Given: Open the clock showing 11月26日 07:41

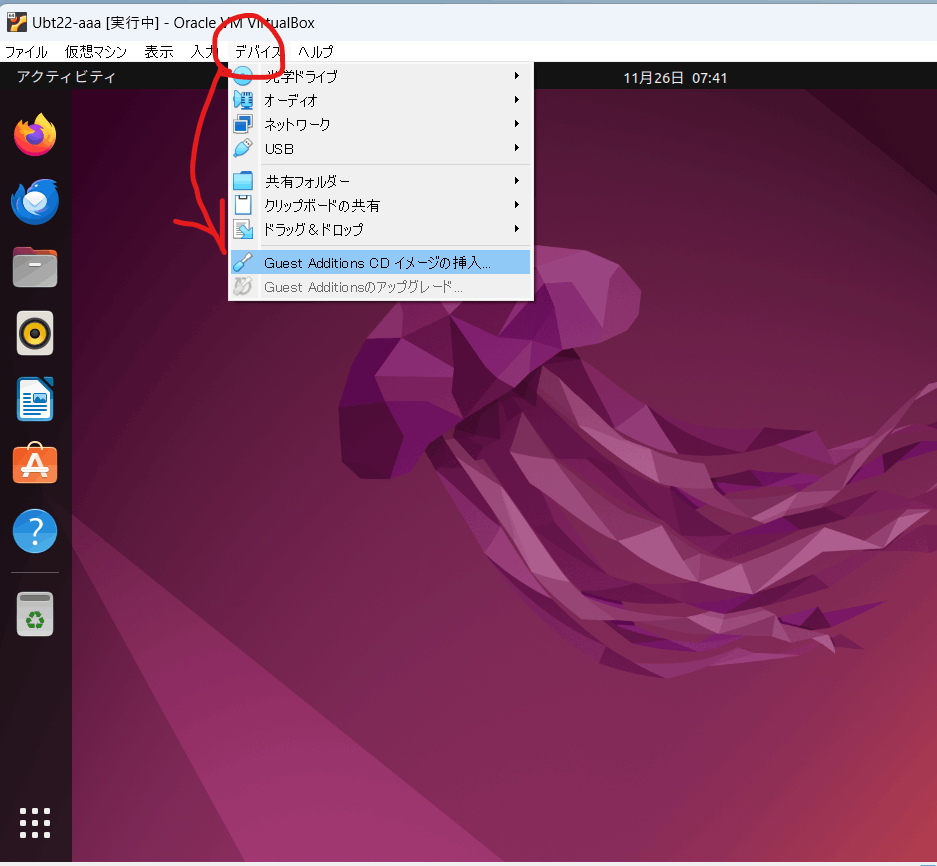Looking at the screenshot, I should pos(675,78).
